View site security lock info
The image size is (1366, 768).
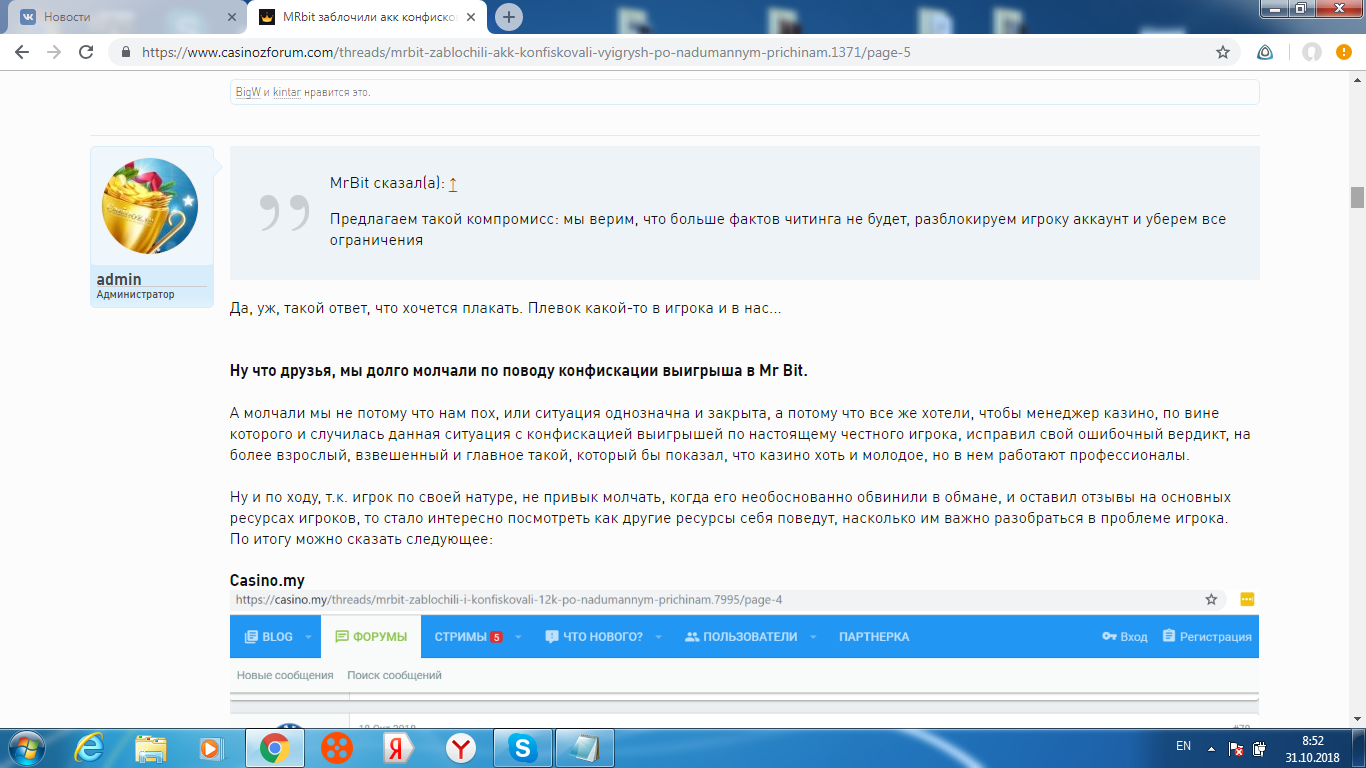[x=125, y=52]
